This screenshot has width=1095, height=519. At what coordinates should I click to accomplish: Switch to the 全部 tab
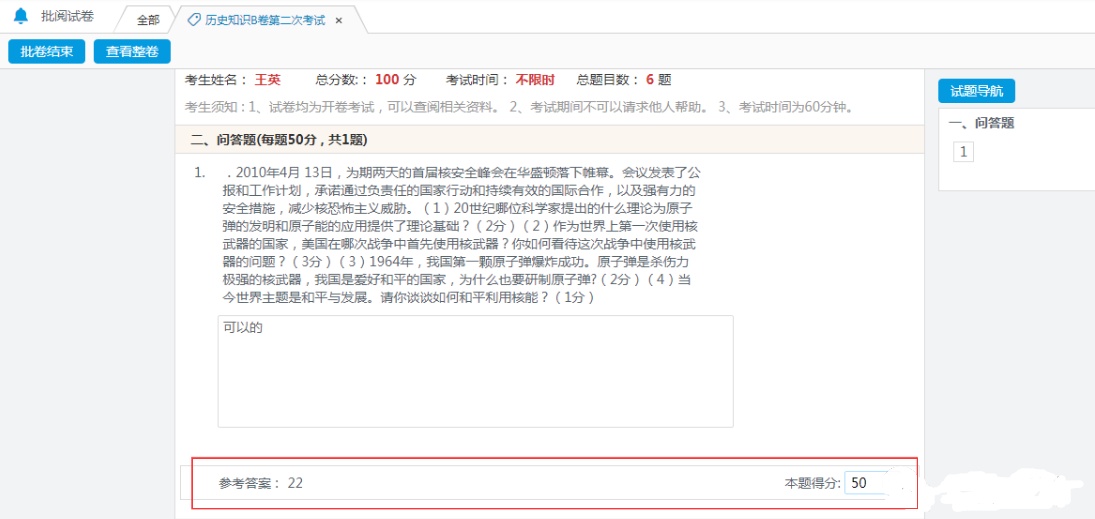coord(147,20)
